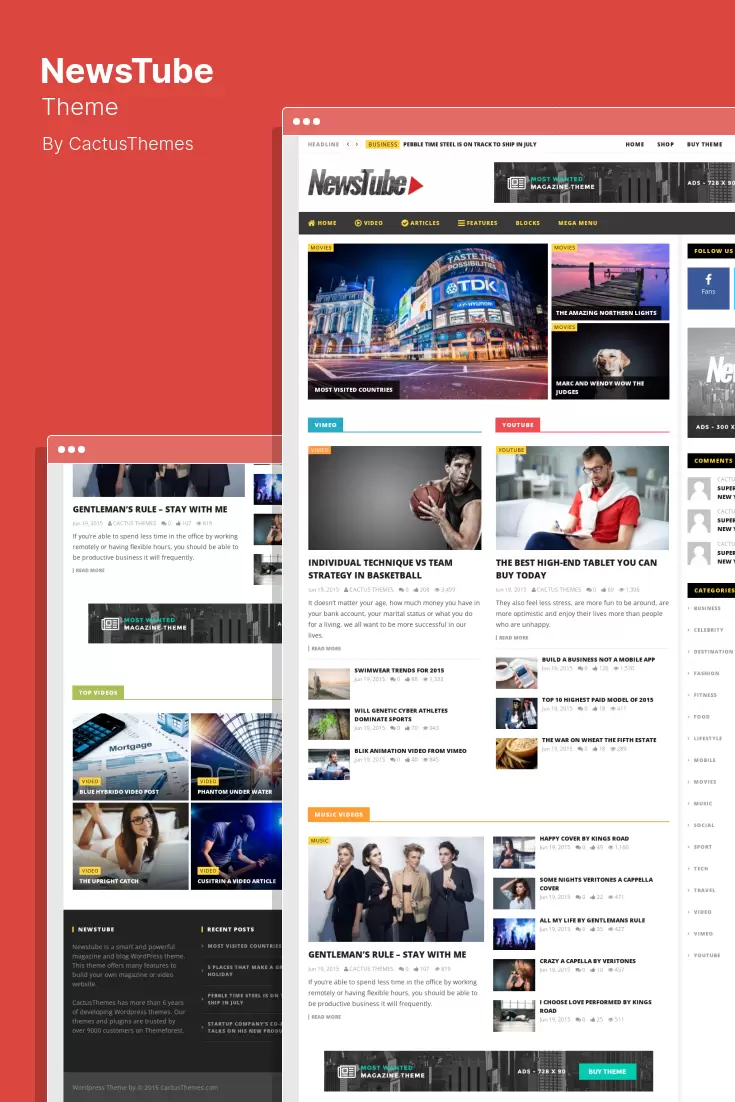Open The War on Wheat the Fifth Estate
Viewport: 735px width, 1102px height.
click(599, 739)
